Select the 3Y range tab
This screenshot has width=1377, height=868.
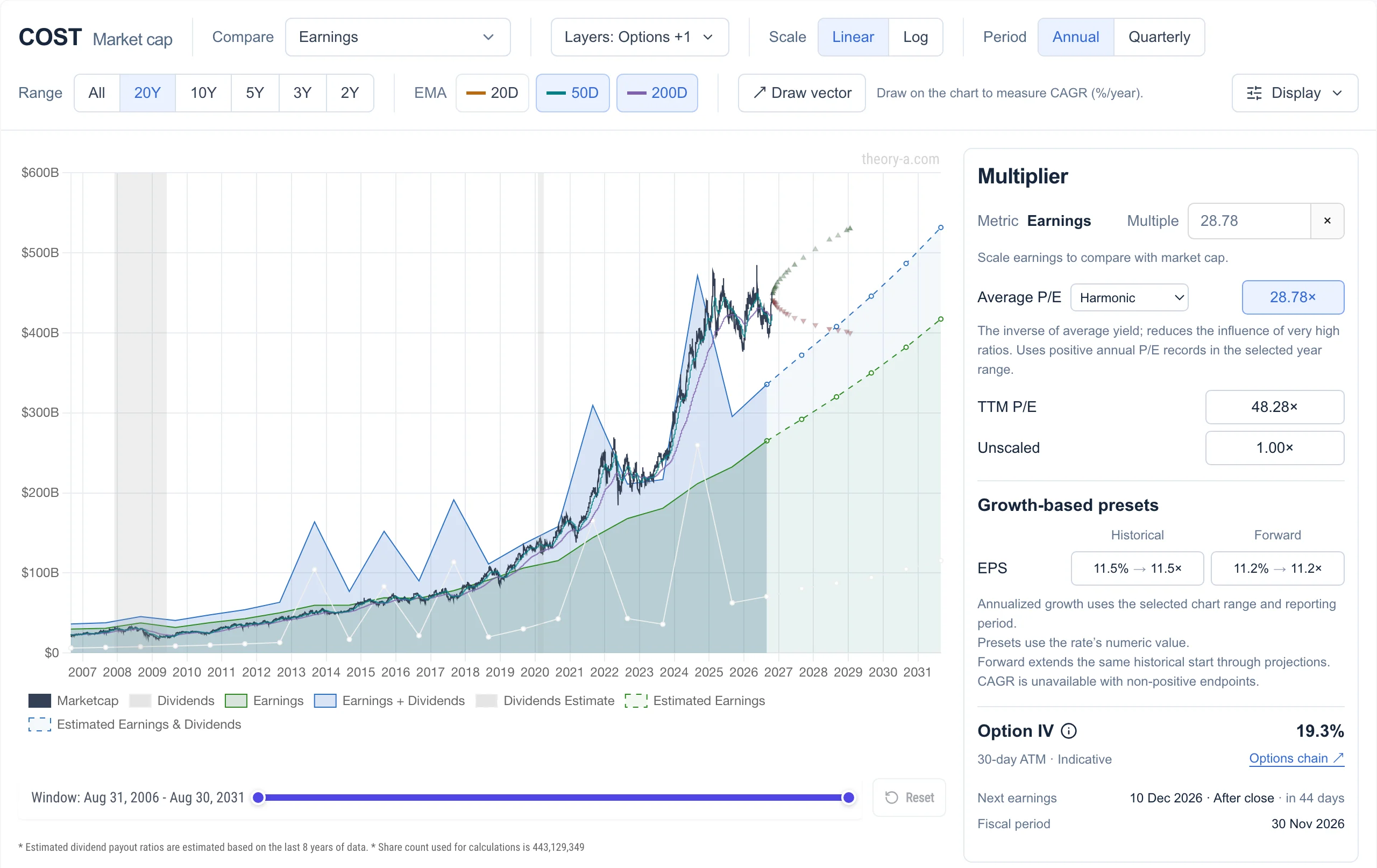[302, 93]
